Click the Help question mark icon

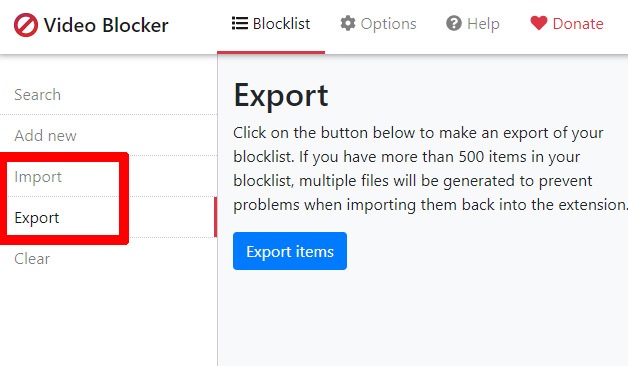(x=454, y=23)
